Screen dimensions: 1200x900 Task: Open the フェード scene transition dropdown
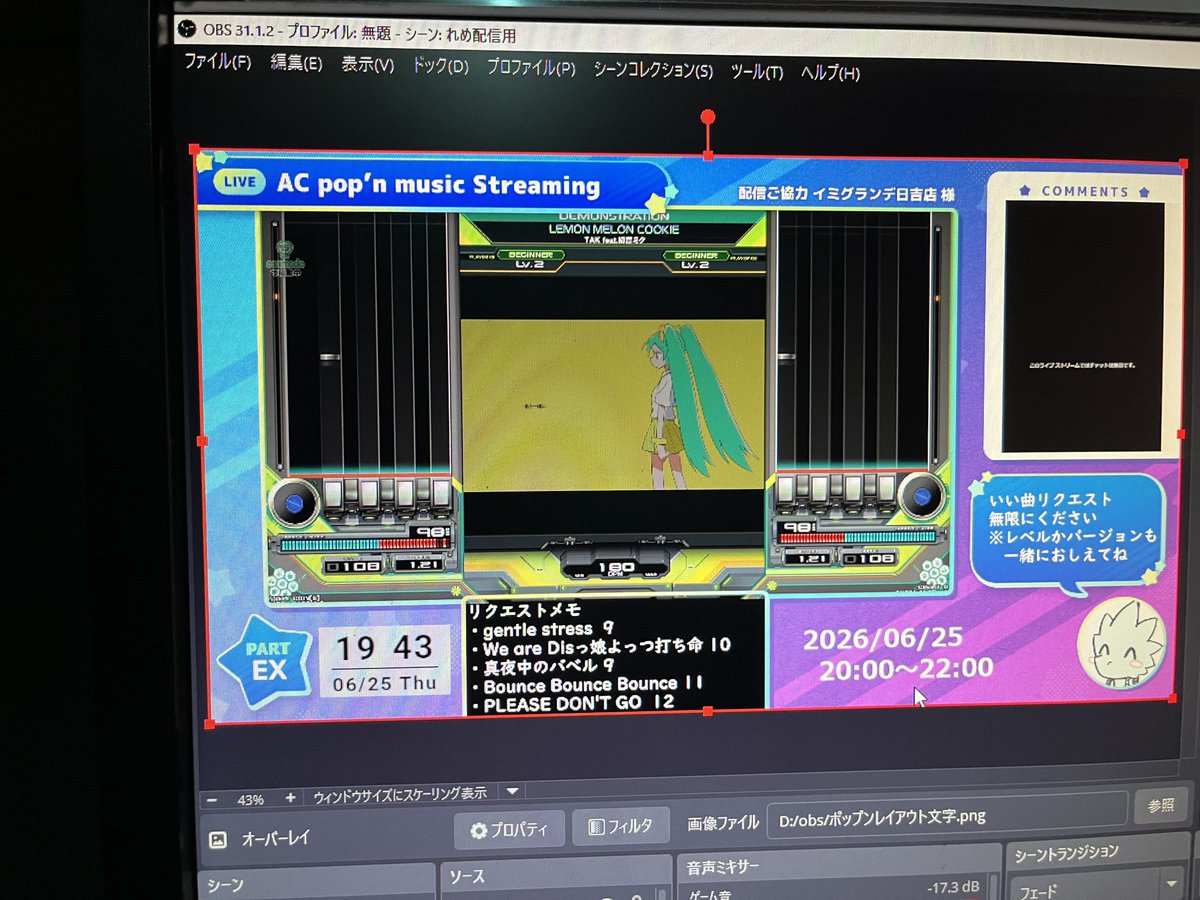(x=1097, y=886)
